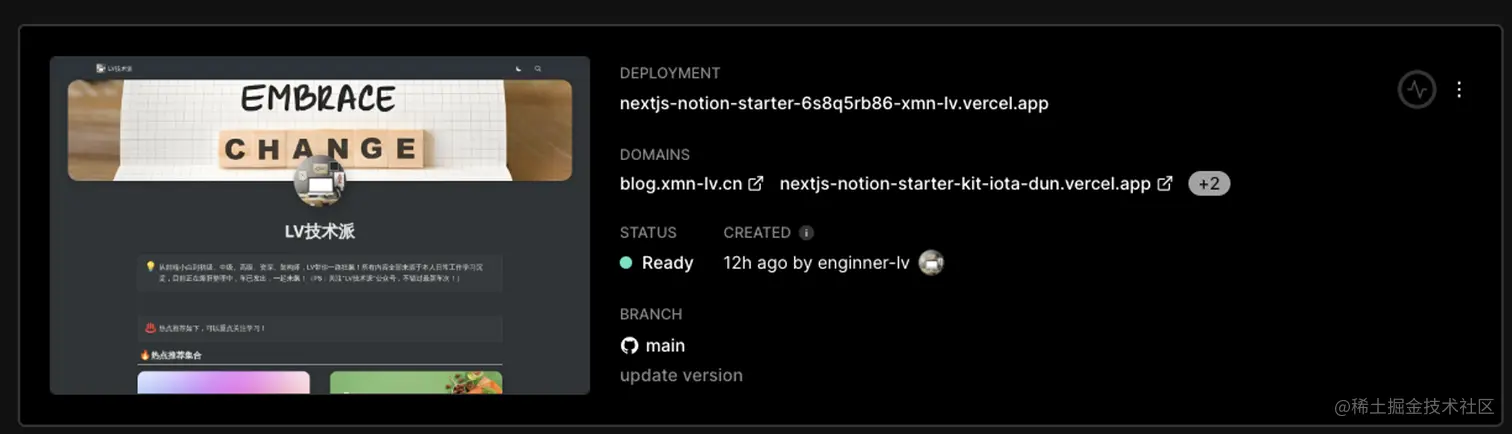The height and width of the screenshot is (434, 1512).
Task: Click external link icon beside blog.xmn-lv.cn
Action: coord(756,184)
